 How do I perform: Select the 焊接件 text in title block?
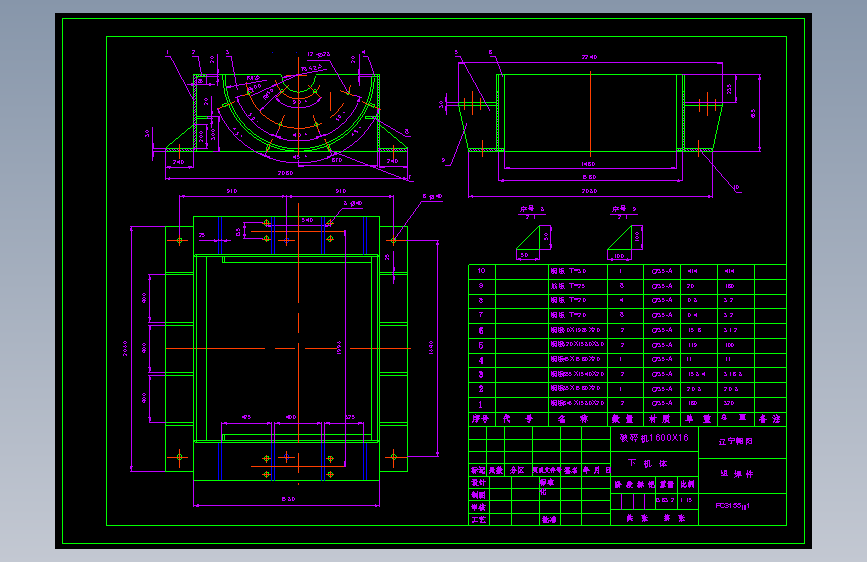(x=737, y=474)
